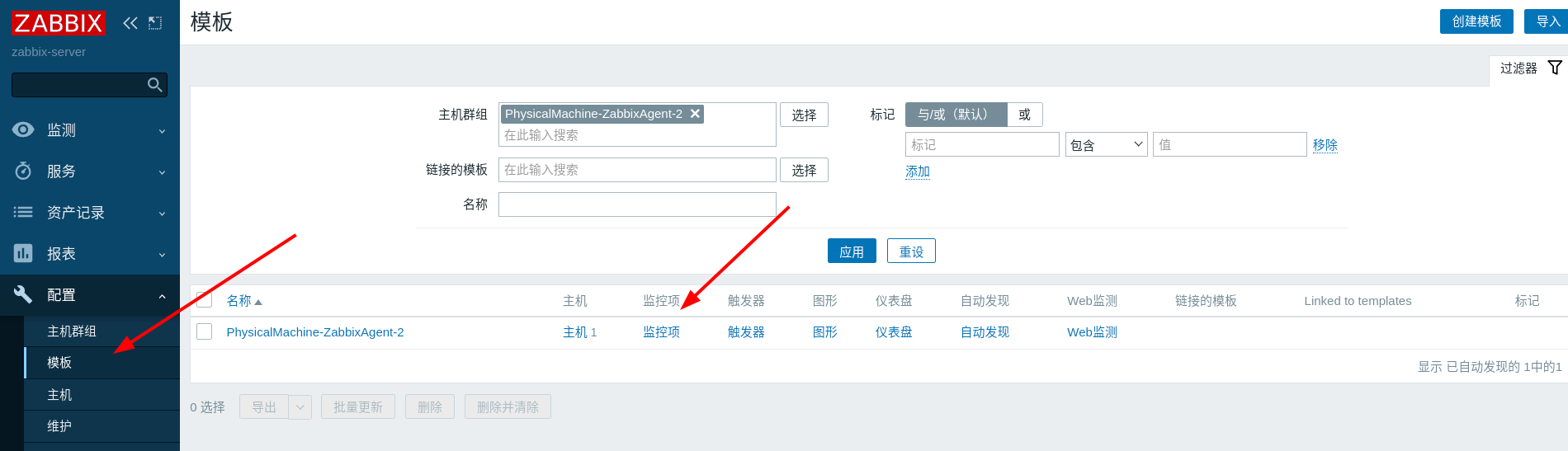1568x451 pixels.
Task: Click the zabbix-server label in the sidebar
Action: (49, 52)
